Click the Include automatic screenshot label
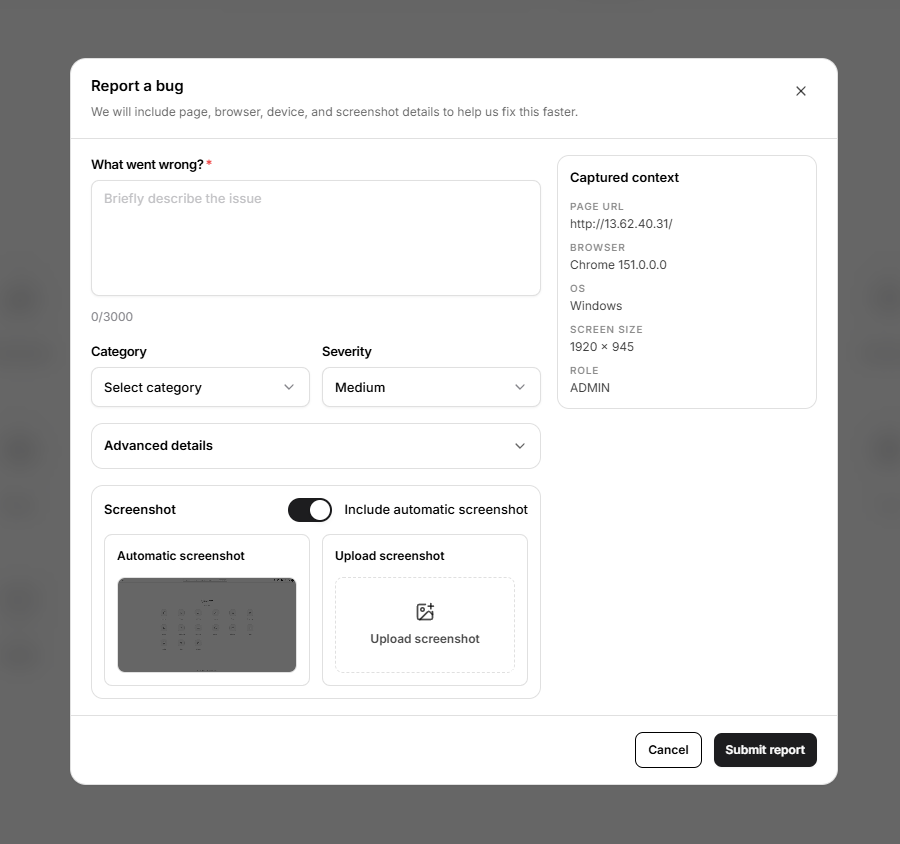Image resolution: width=900 pixels, height=844 pixels. tap(436, 510)
